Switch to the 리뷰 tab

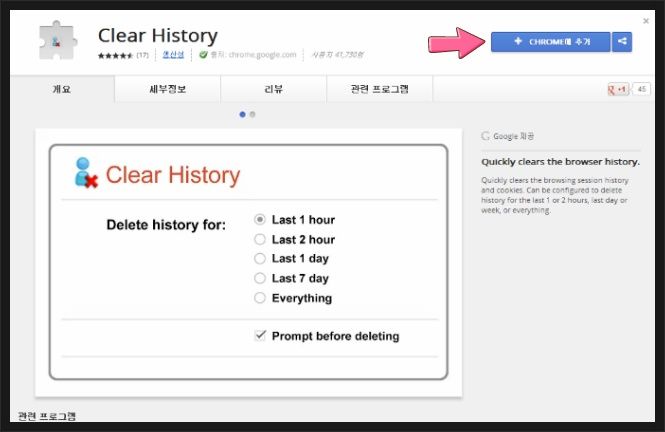coord(274,89)
